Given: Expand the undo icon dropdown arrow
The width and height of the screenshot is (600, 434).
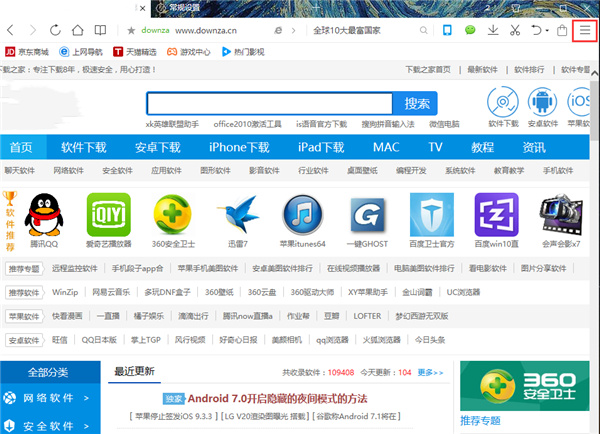Looking at the screenshot, I should (547, 30).
